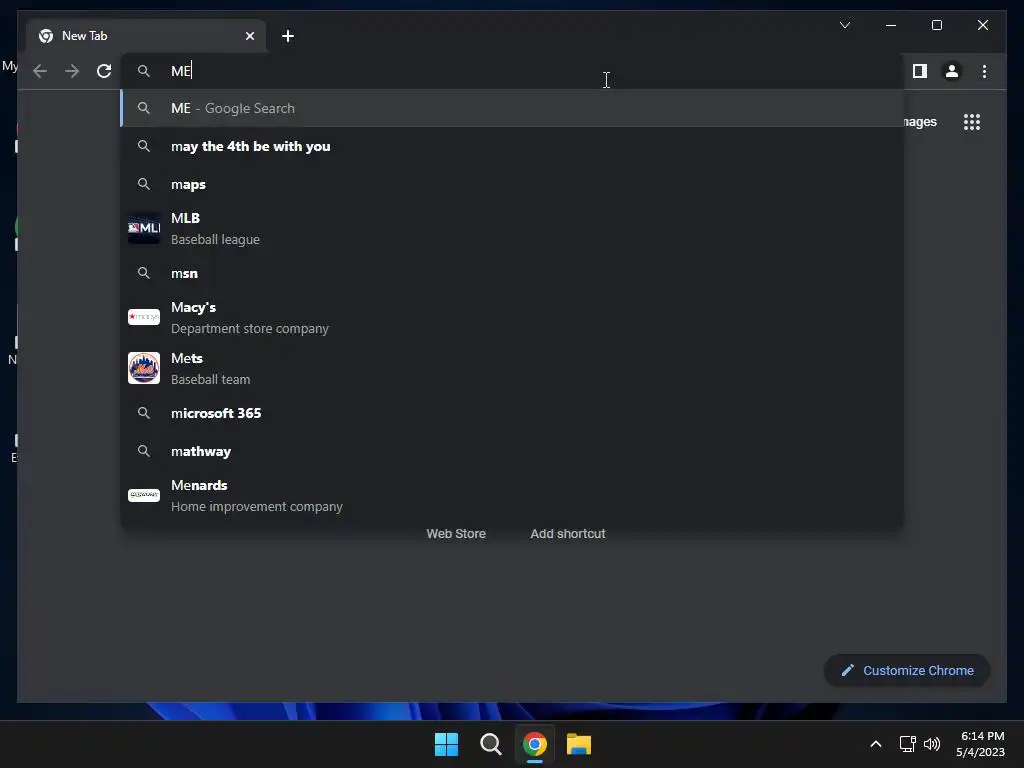This screenshot has width=1024, height=768.
Task: Open network status tray icon
Action: click(907, 744)
